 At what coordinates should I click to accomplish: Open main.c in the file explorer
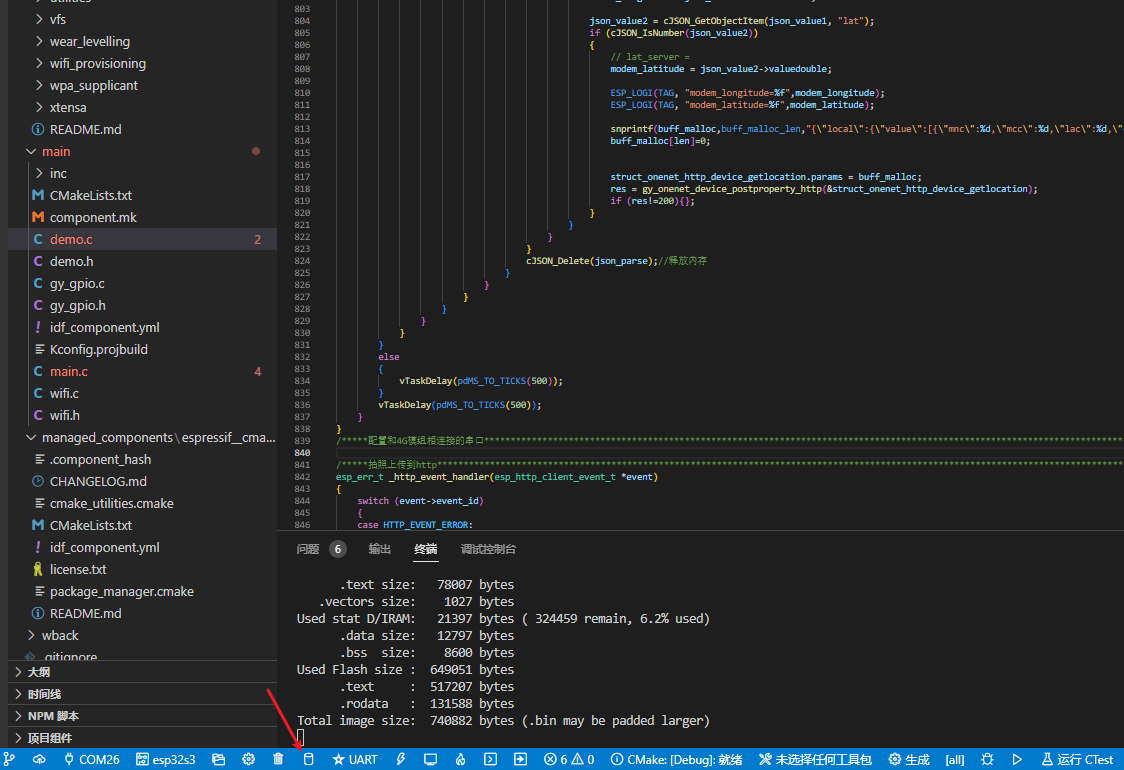[69, 371]
